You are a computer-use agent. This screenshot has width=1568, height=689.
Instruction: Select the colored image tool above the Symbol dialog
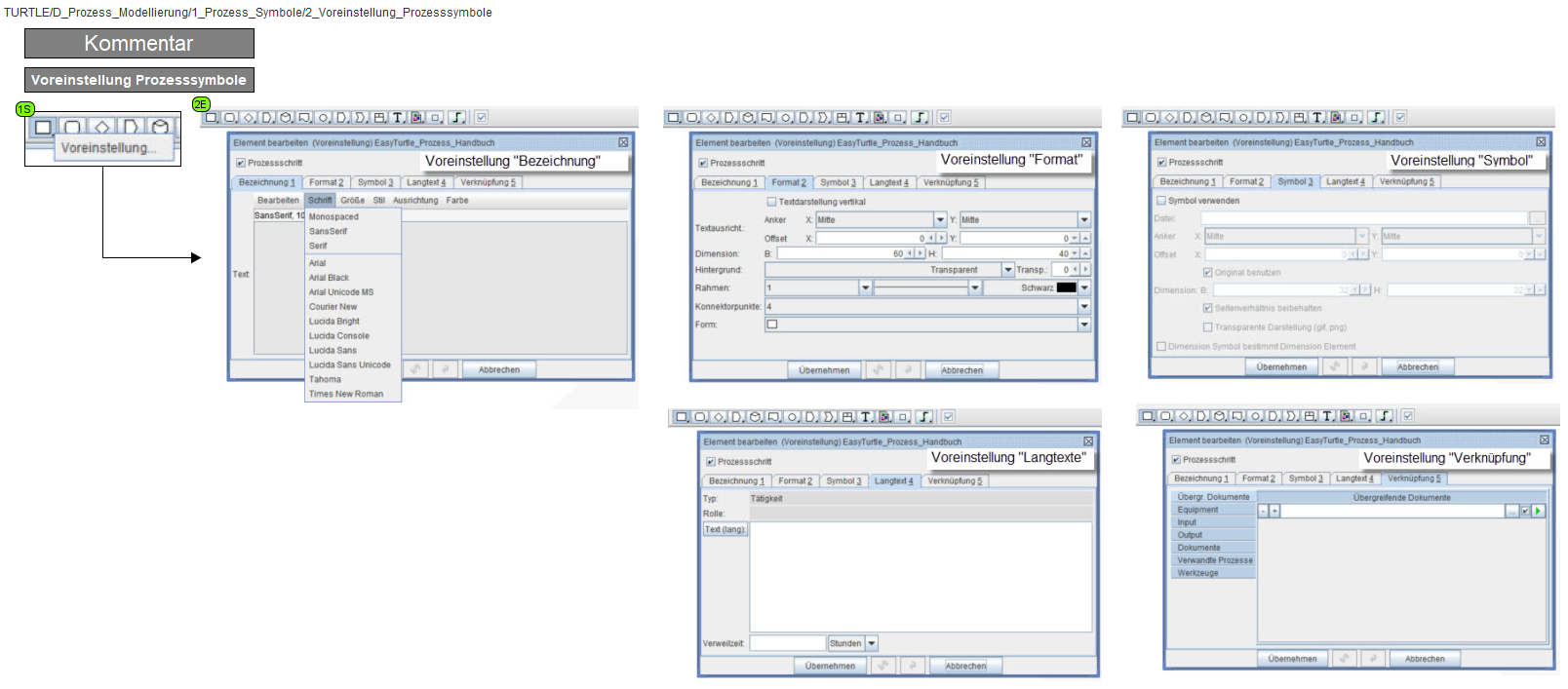pos(1337,118)
